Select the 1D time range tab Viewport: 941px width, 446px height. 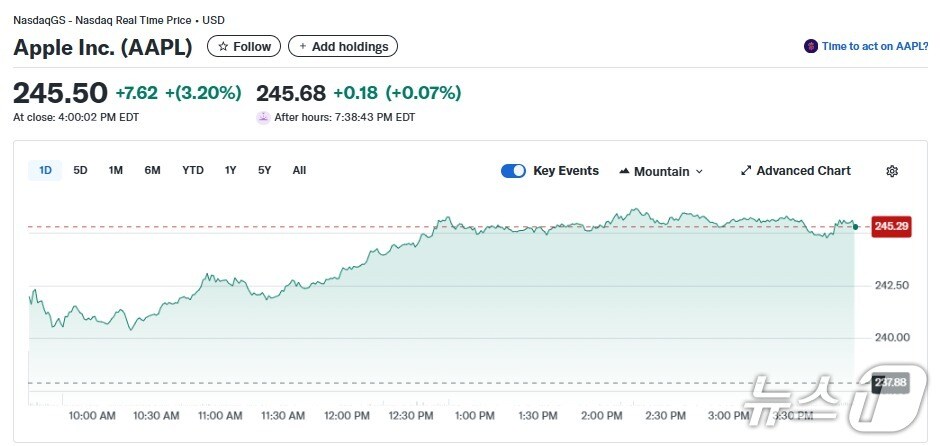[x=45, y=170]
